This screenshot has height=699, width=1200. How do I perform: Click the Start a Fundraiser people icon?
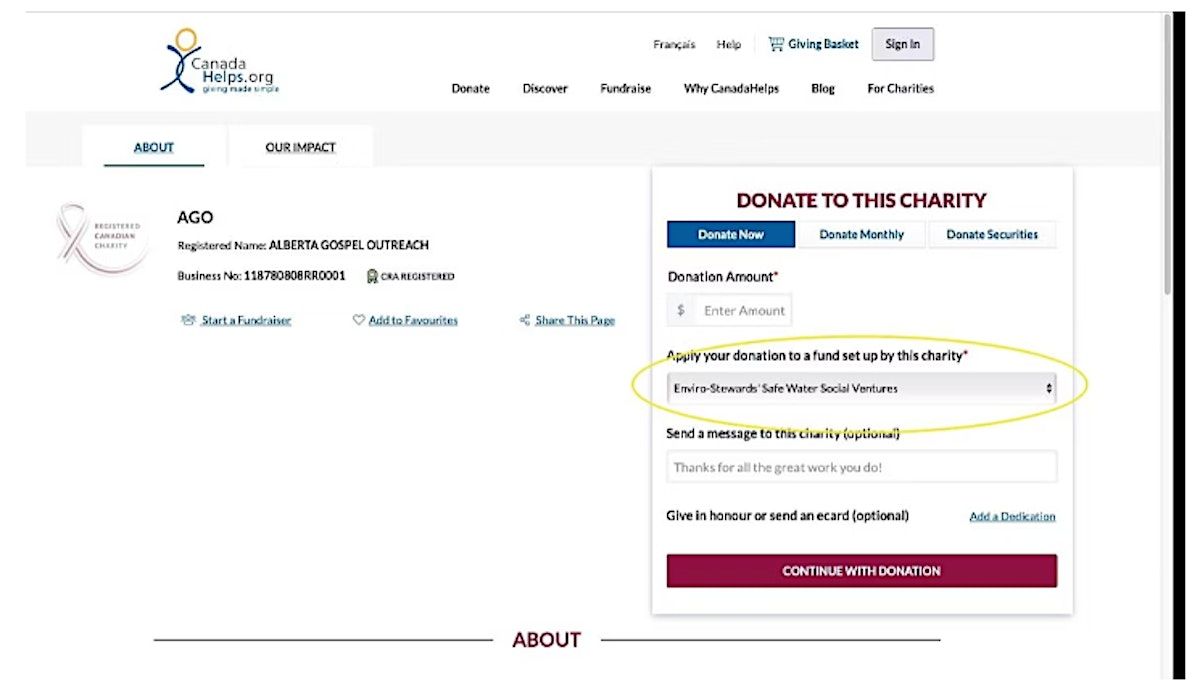point(188,321)
